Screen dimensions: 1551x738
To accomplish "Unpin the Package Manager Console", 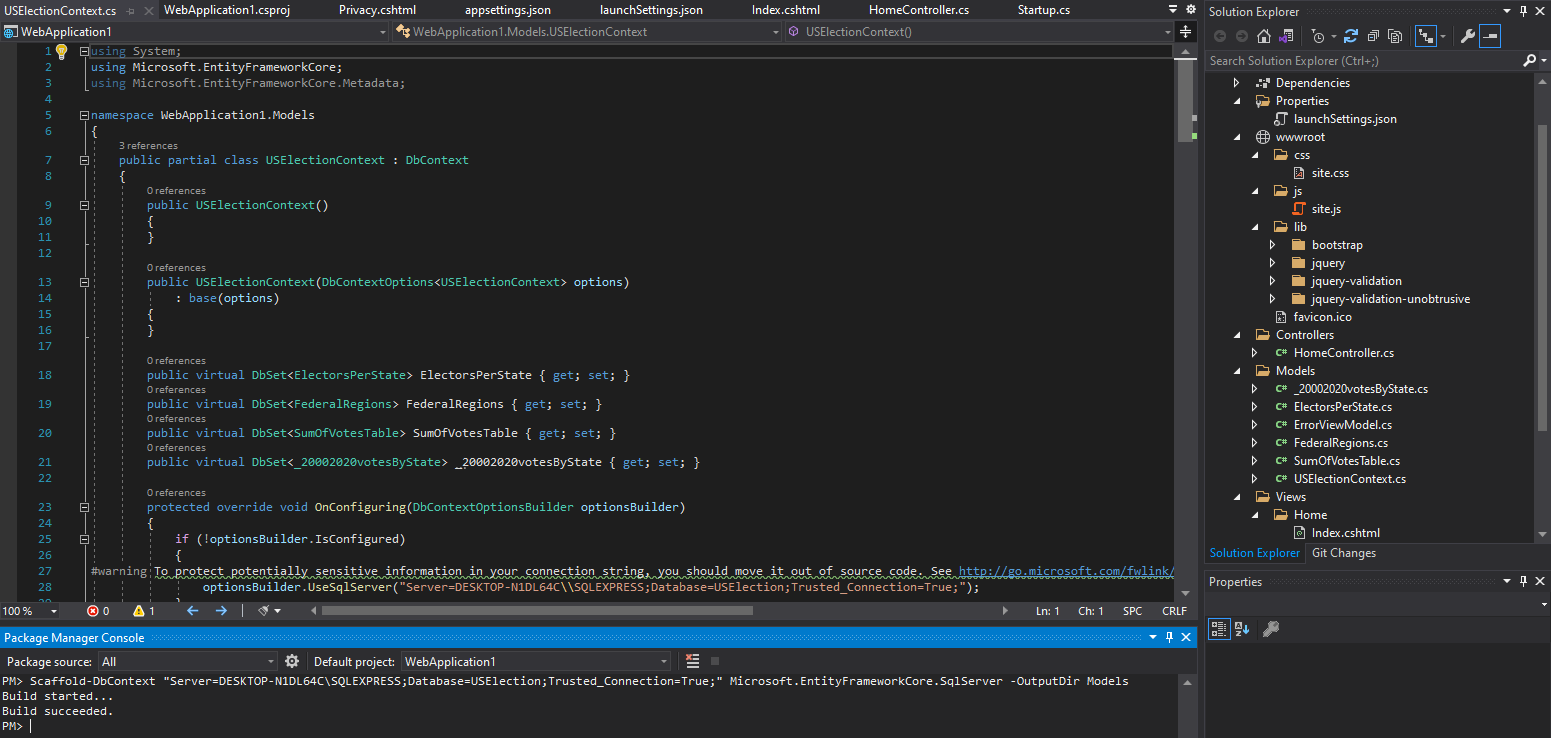I will [1168, 637].
